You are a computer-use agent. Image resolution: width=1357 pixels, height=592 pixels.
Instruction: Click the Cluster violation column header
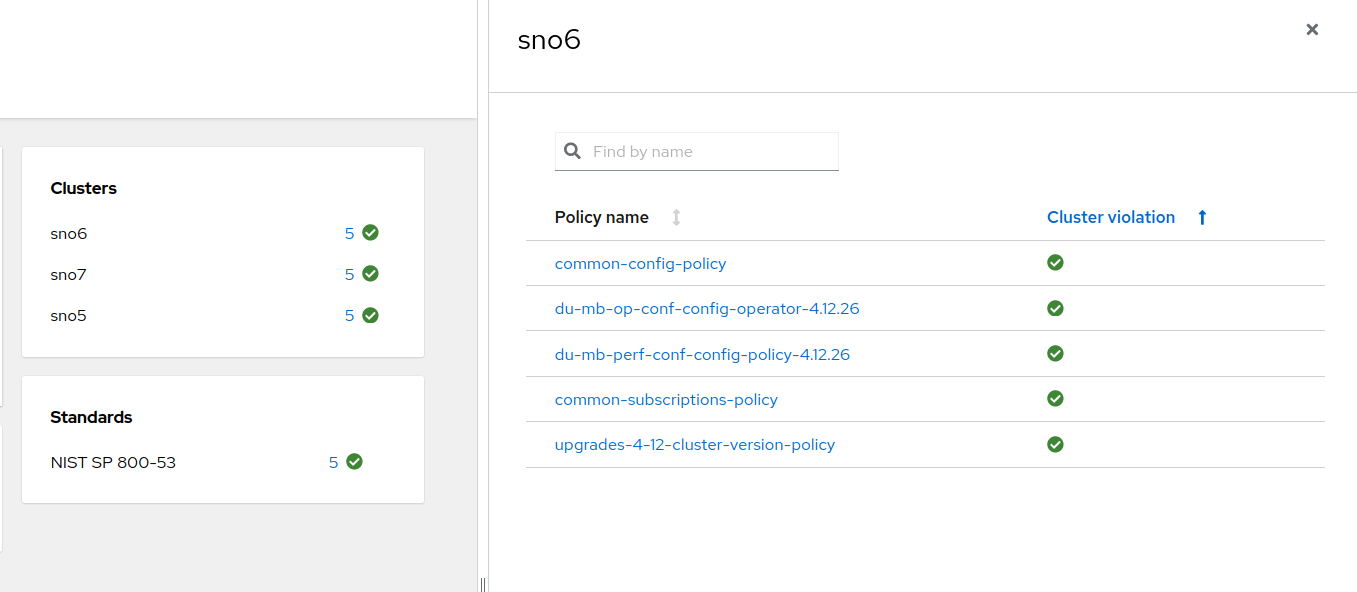(1110, 217)
